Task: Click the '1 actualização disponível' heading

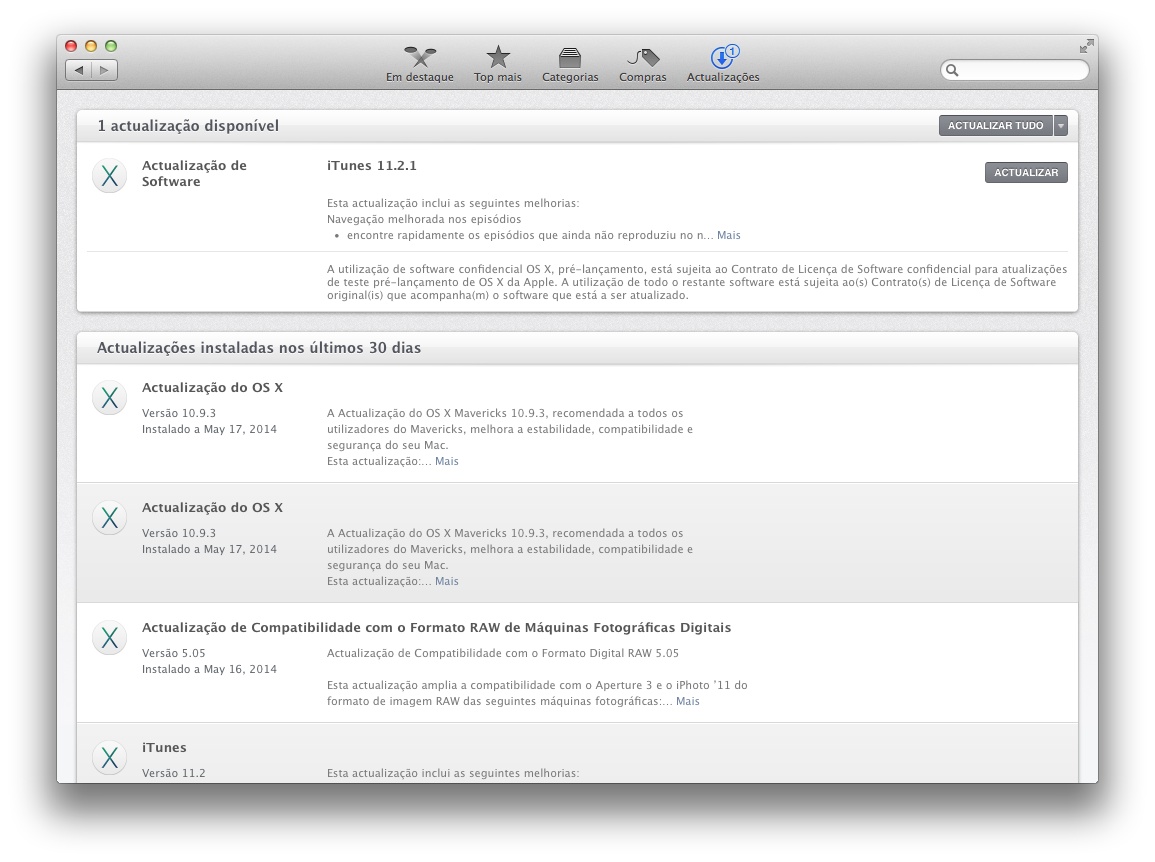Action: (189, 126)
